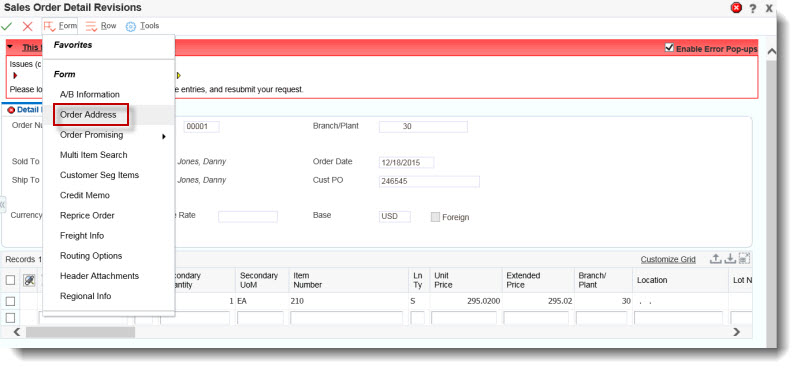
Task: Click the red error indicator icon
Action: 736,8
